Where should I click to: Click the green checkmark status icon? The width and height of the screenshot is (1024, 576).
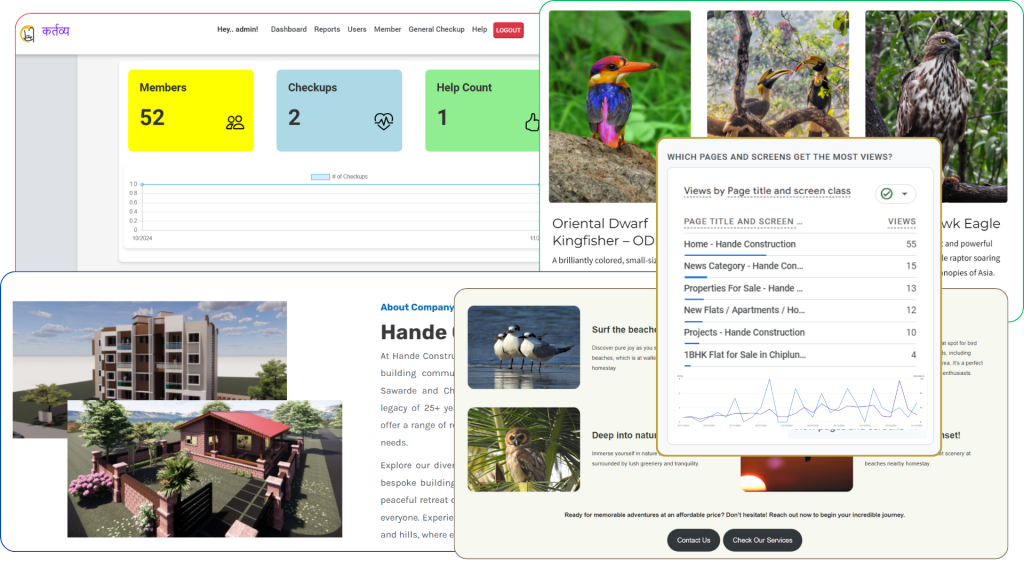click(886, 194)
